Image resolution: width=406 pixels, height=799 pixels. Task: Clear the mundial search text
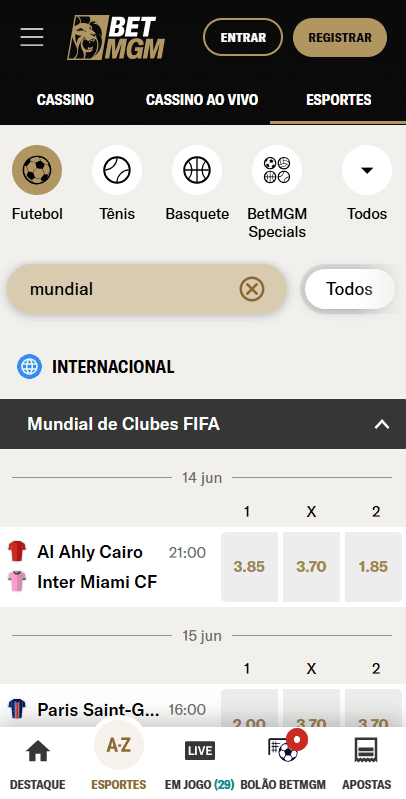pos(252,289)
